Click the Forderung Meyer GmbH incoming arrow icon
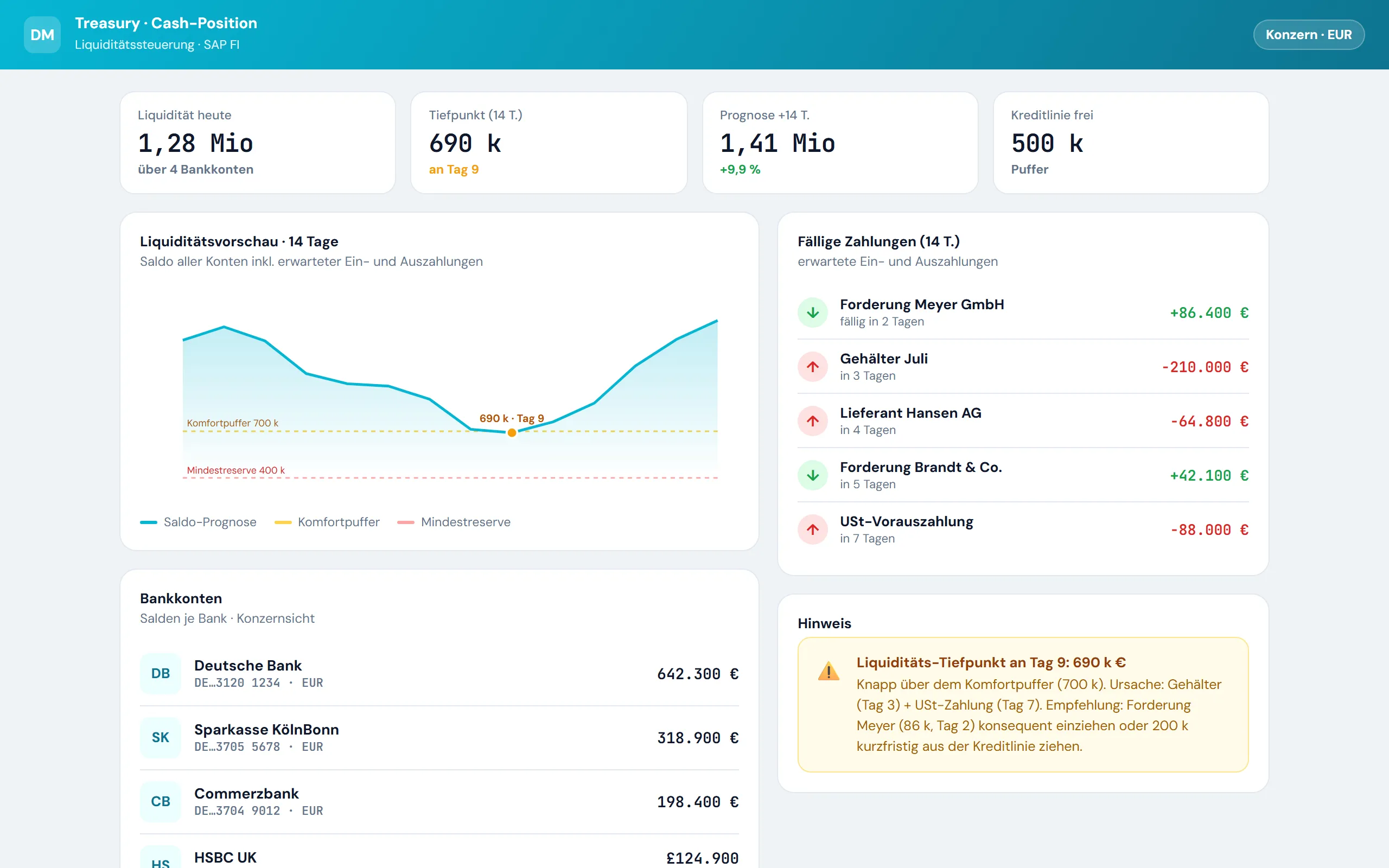This screenshot has width=1389, height=868. pyautogui.click(x=812, y=312)
